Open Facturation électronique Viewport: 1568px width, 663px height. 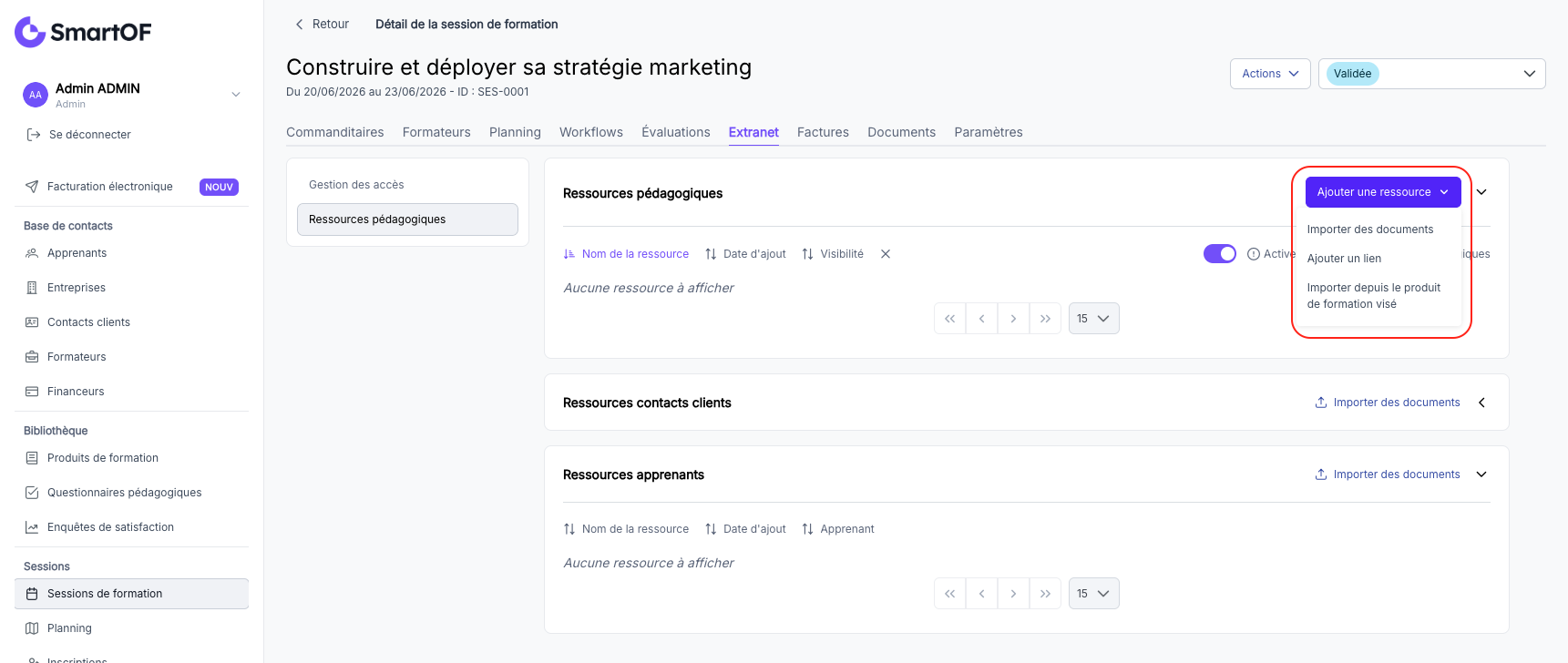tap(110, 187)
